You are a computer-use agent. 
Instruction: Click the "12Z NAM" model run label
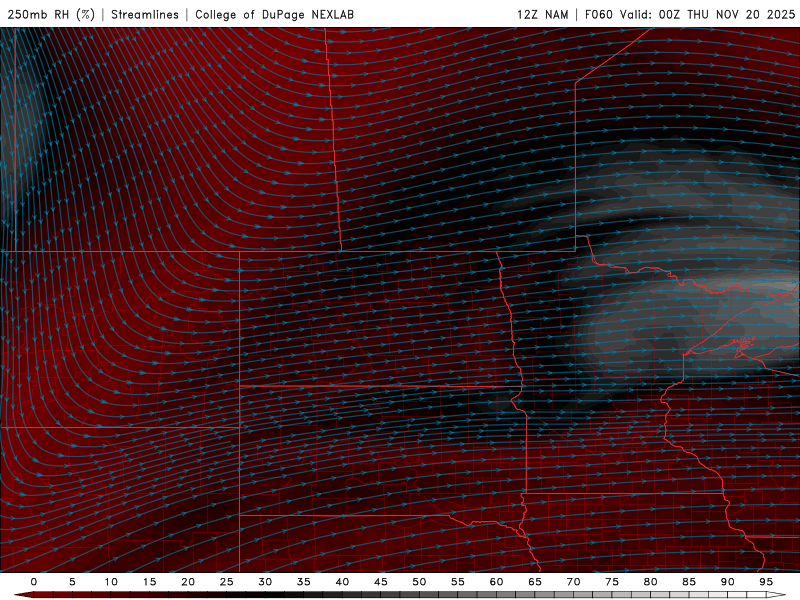point(542,14)
